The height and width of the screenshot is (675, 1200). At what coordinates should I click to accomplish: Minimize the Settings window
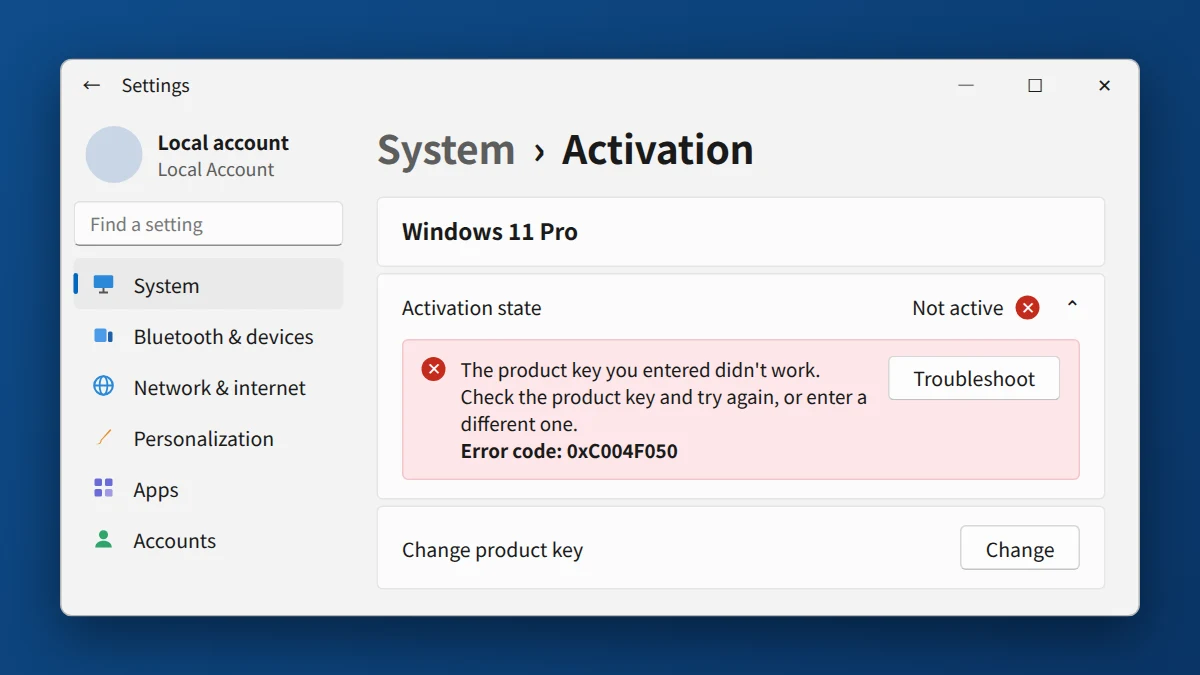966,86
